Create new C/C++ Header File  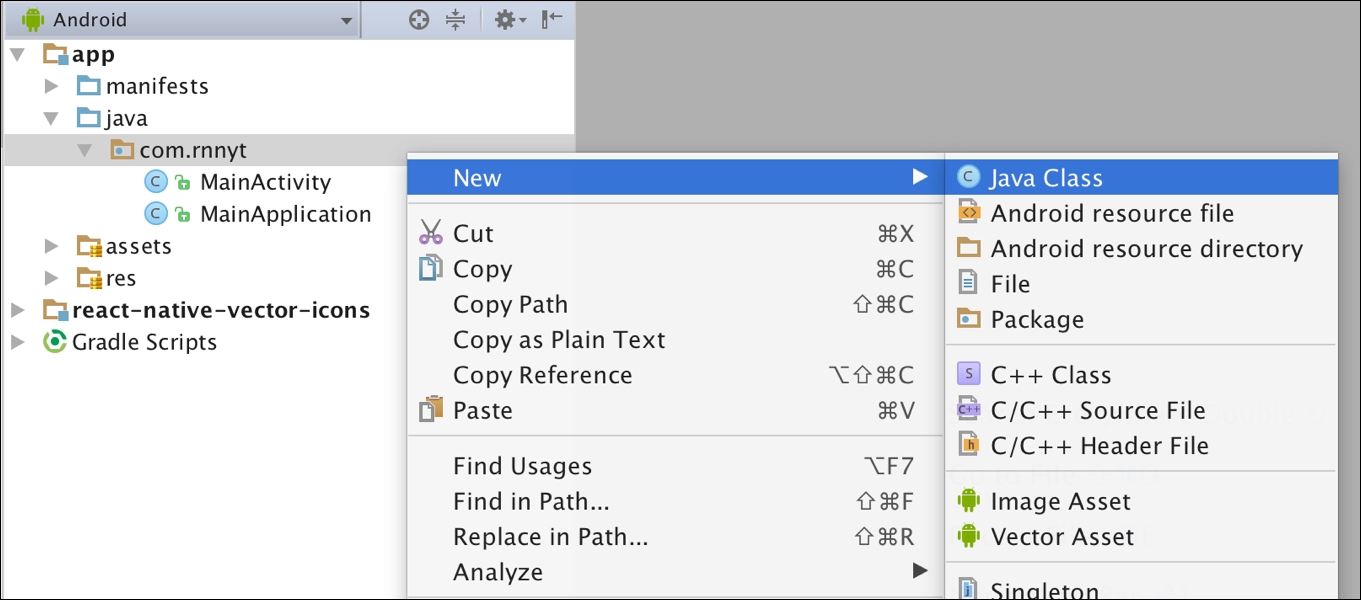coord(1141,446)
